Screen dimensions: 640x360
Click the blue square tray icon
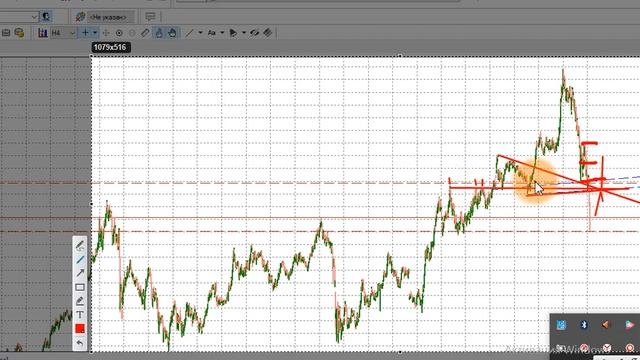pyautogui.click(x=561, y=325)
